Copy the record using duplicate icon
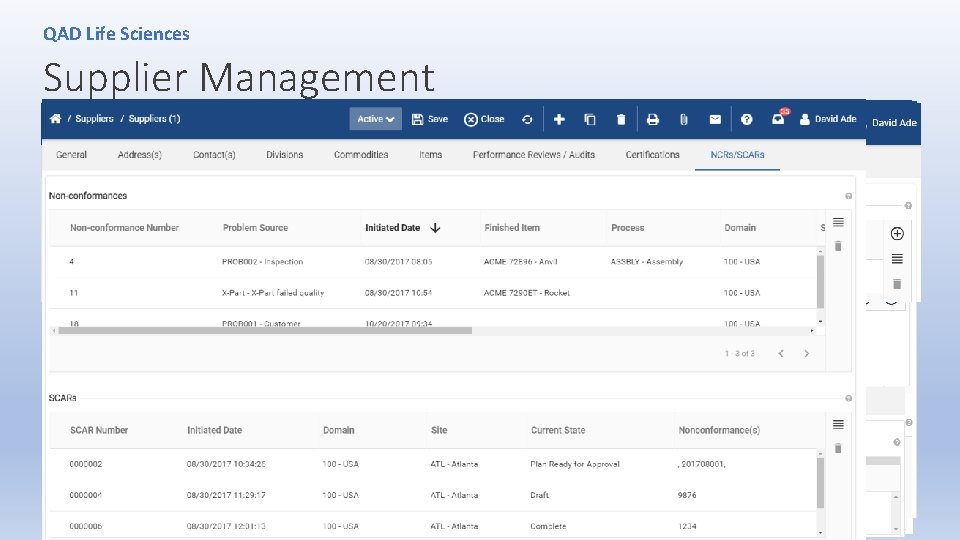The height and width of the screenshot is (540, 960). click(590, 119)
